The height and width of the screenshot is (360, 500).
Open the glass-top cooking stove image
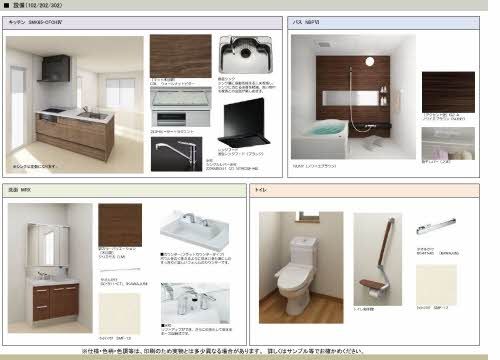pyautogui.click(x=181, y=107)
